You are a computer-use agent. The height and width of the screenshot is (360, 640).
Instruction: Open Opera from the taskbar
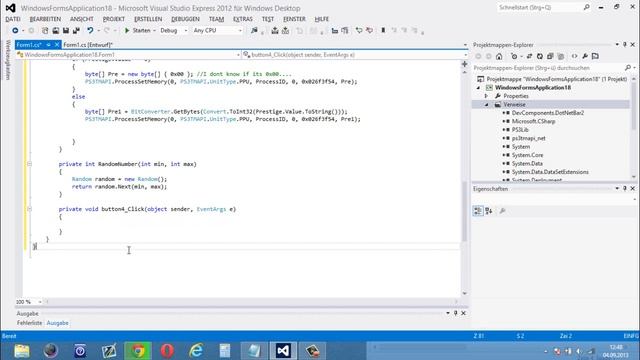click(x=167, y=351)
